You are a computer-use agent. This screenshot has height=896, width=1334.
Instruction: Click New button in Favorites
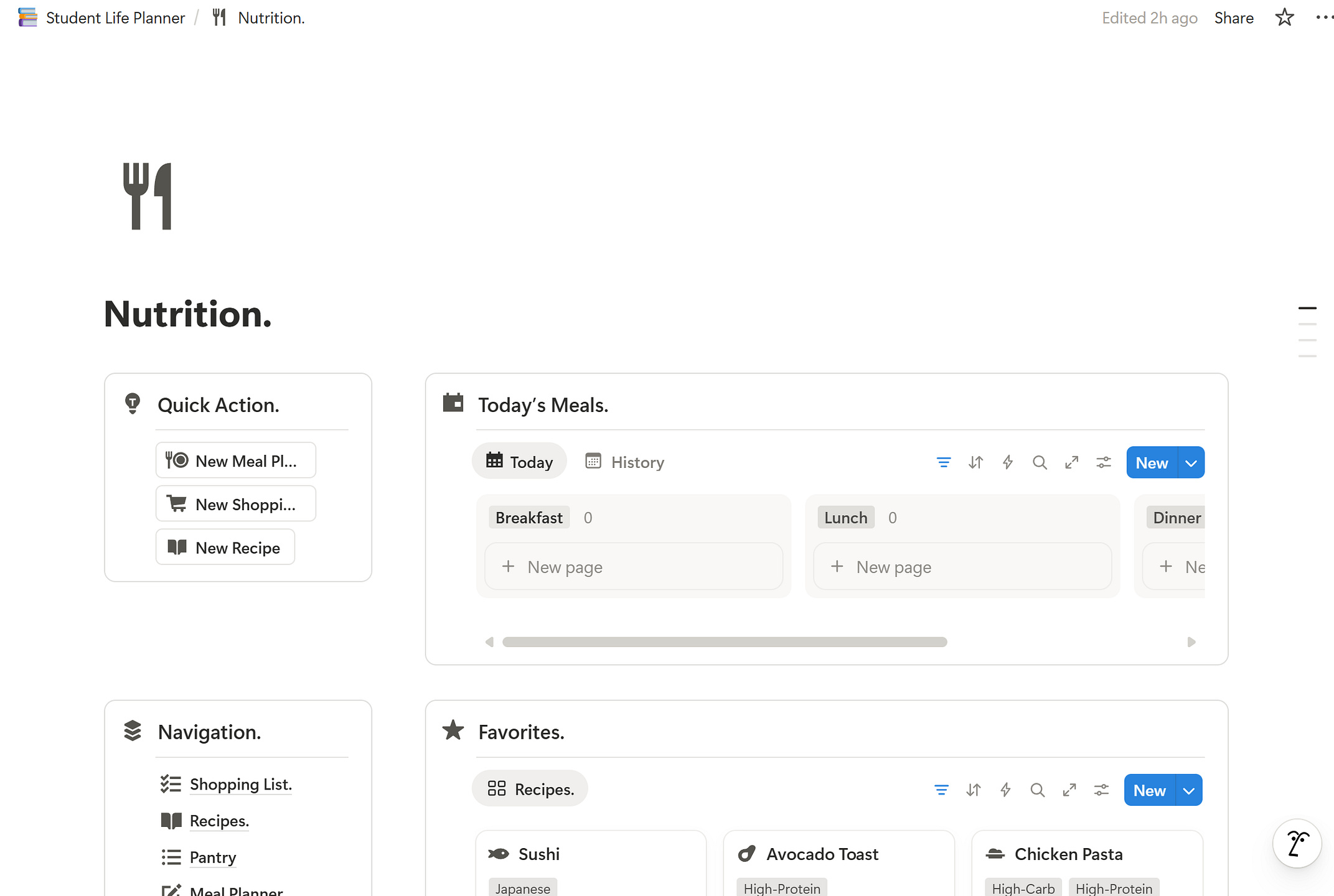[x=1149, y=790]
